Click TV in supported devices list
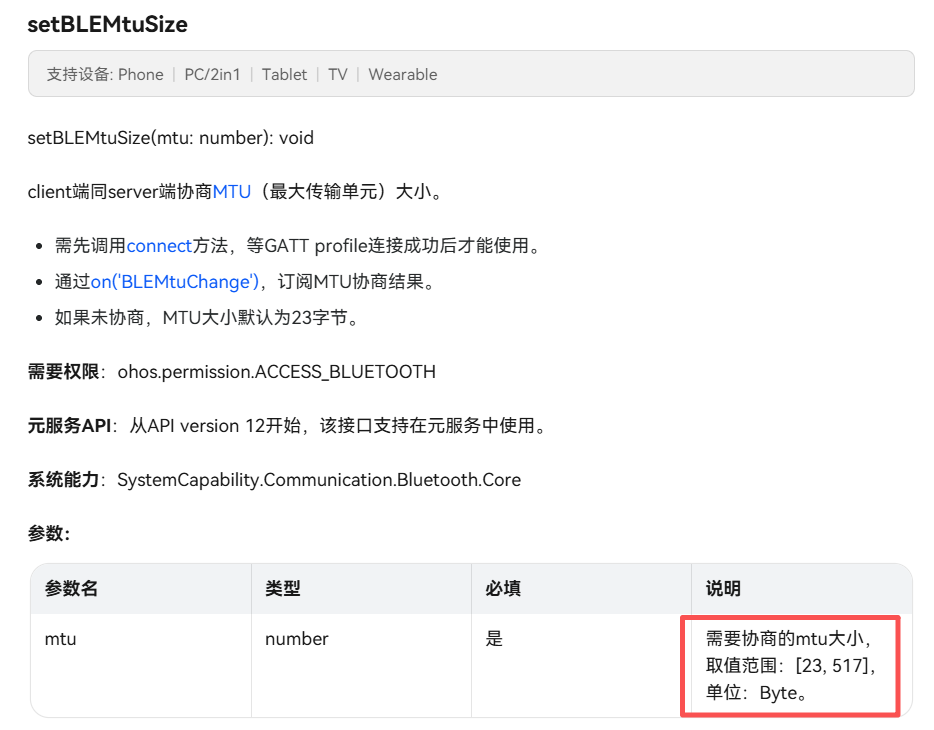934x730 pixels. click(x=337, y=75)
